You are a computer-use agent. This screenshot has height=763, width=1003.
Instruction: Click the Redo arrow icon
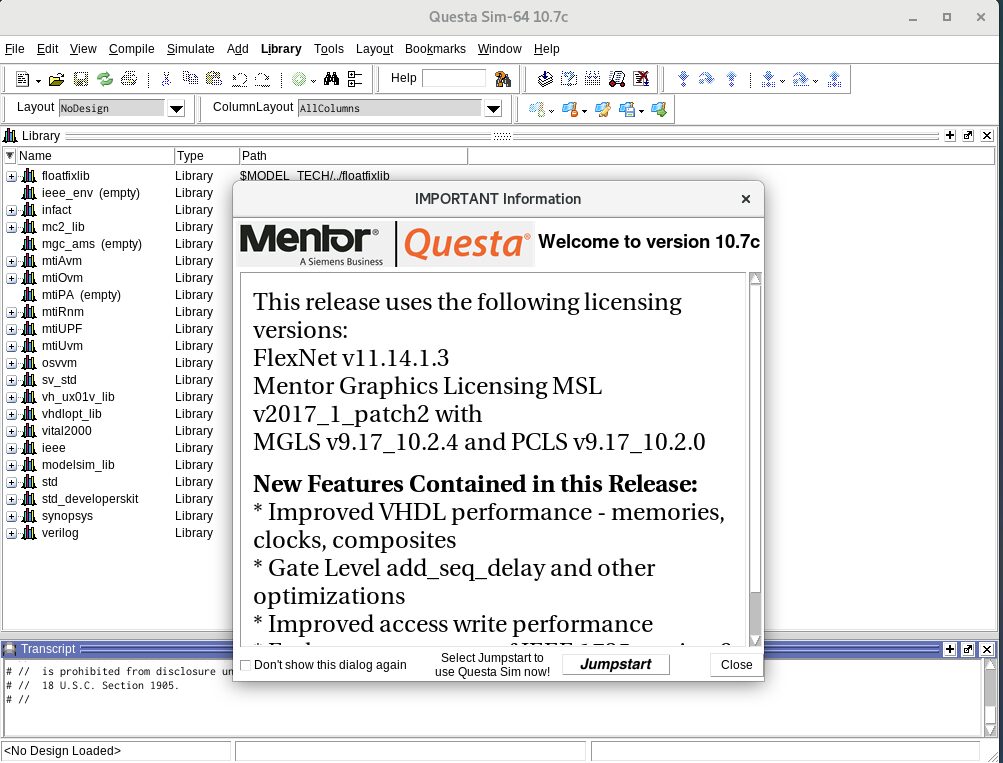pyautogui.click(x=262, y=79)
